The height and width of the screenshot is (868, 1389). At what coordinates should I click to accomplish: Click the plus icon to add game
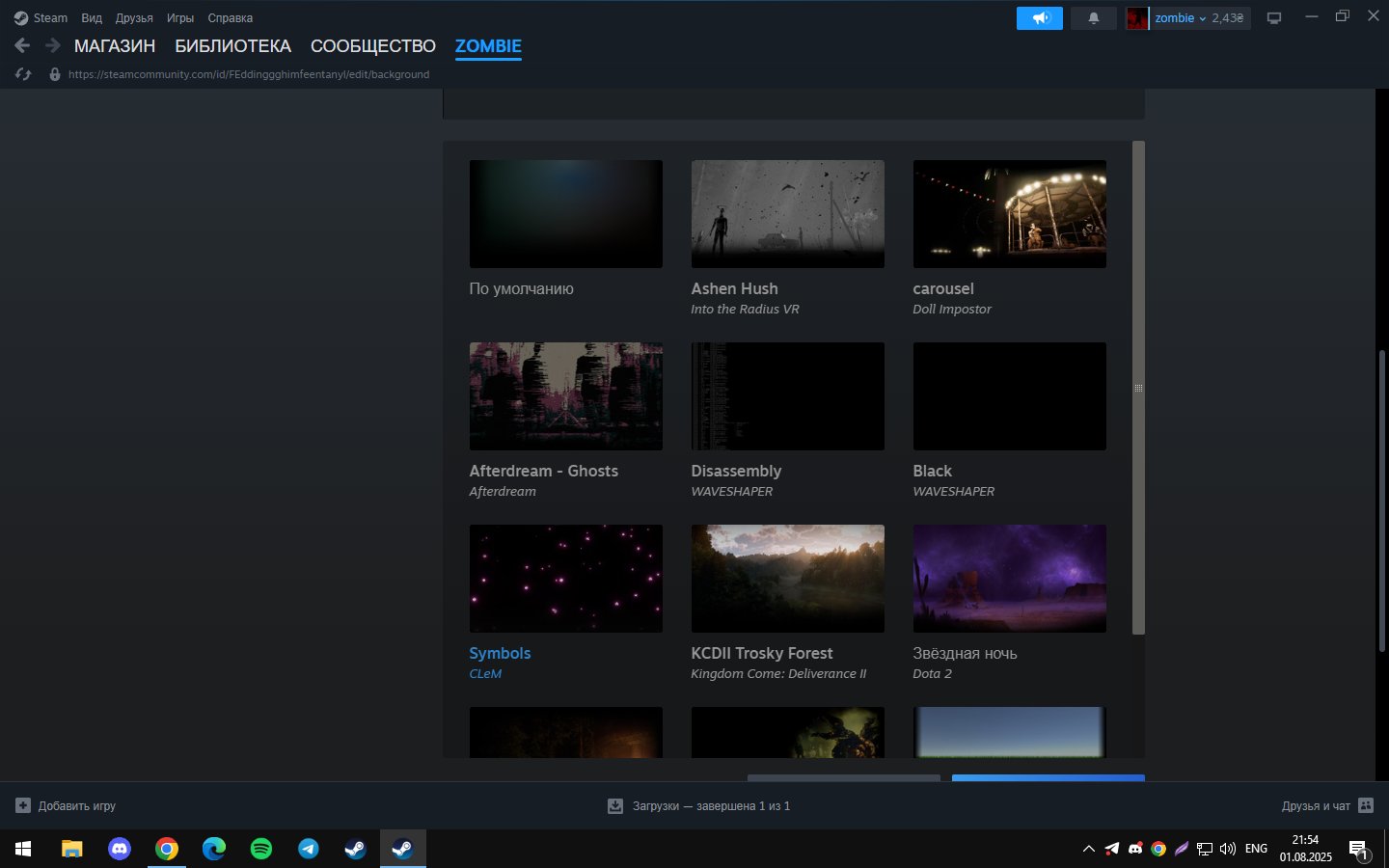click(23, 805)
